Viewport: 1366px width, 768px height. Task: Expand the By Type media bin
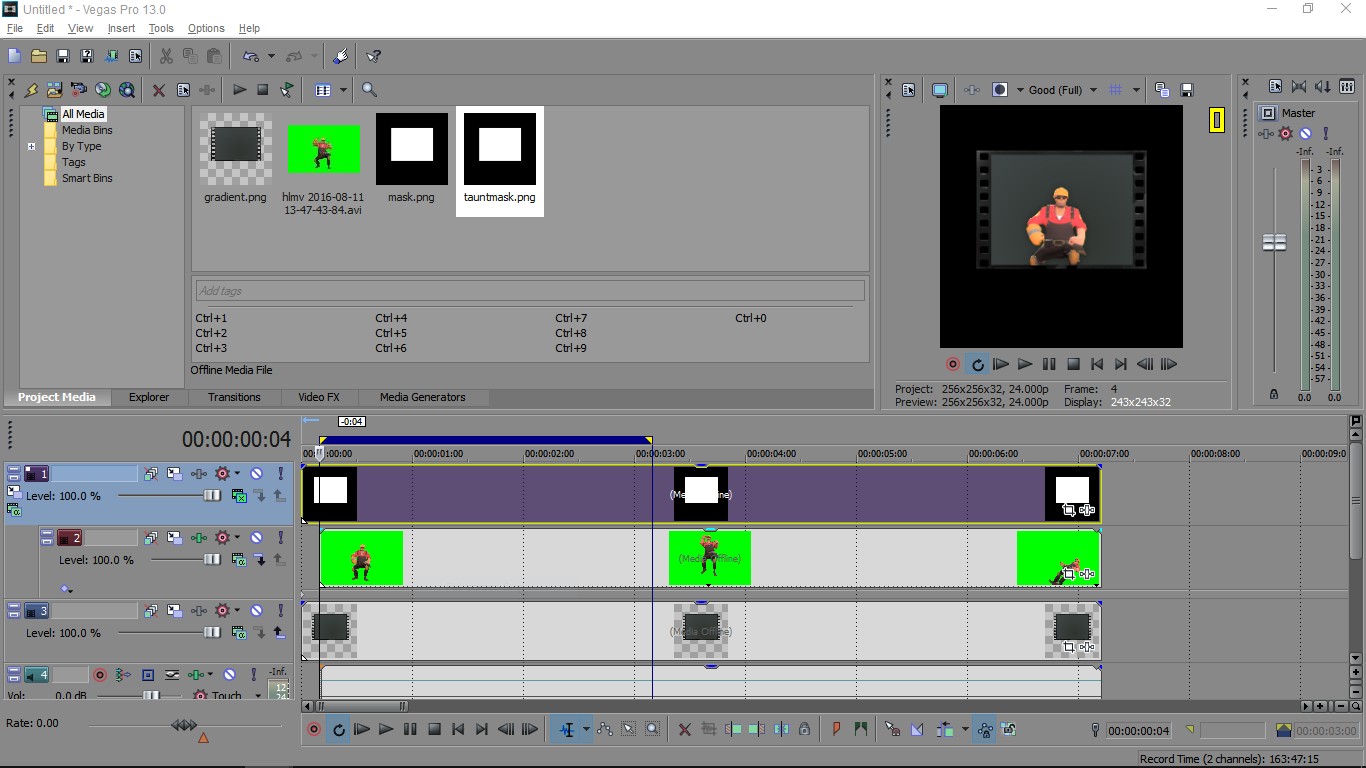(32, 146)
